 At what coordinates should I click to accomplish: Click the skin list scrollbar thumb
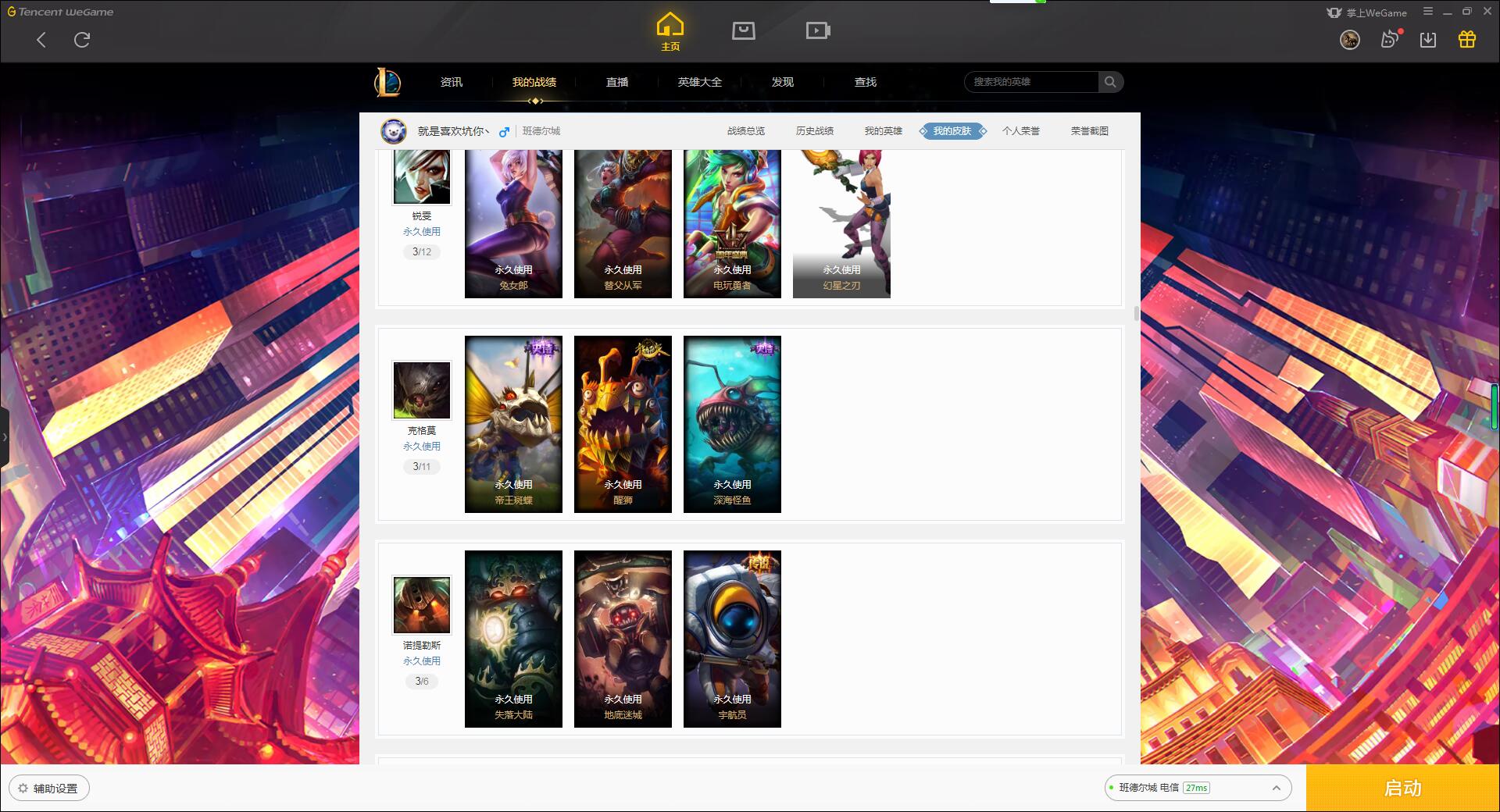pyautogui.click(x=1136, y=313)
